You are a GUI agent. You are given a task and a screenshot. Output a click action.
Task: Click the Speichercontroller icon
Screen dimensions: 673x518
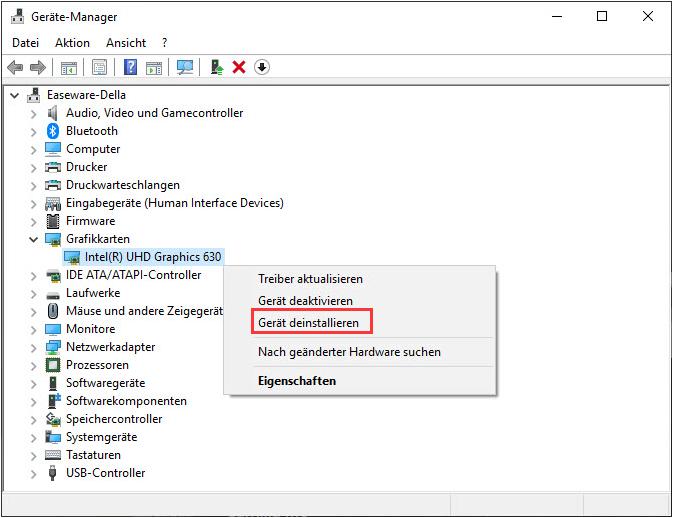(x=53, y=419)
